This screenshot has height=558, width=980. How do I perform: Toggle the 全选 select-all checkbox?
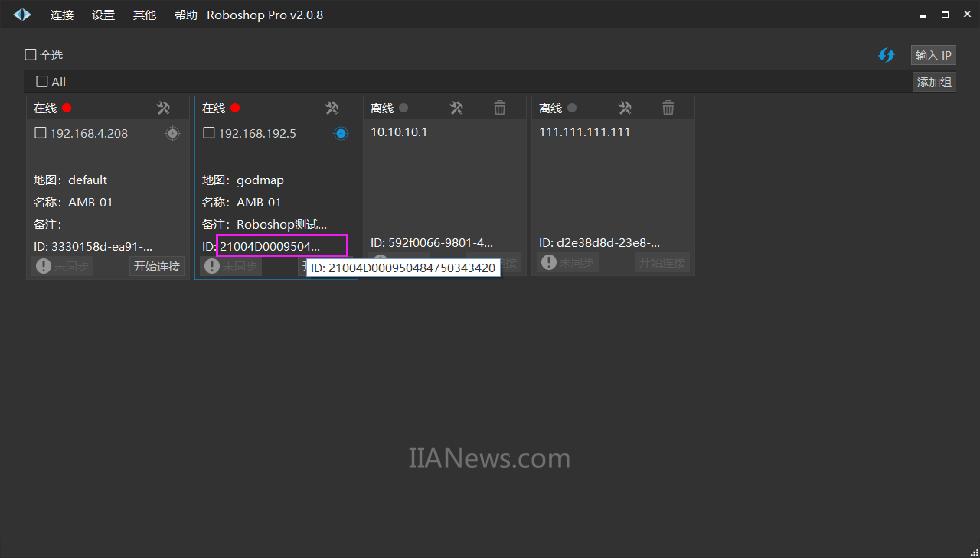31,55
